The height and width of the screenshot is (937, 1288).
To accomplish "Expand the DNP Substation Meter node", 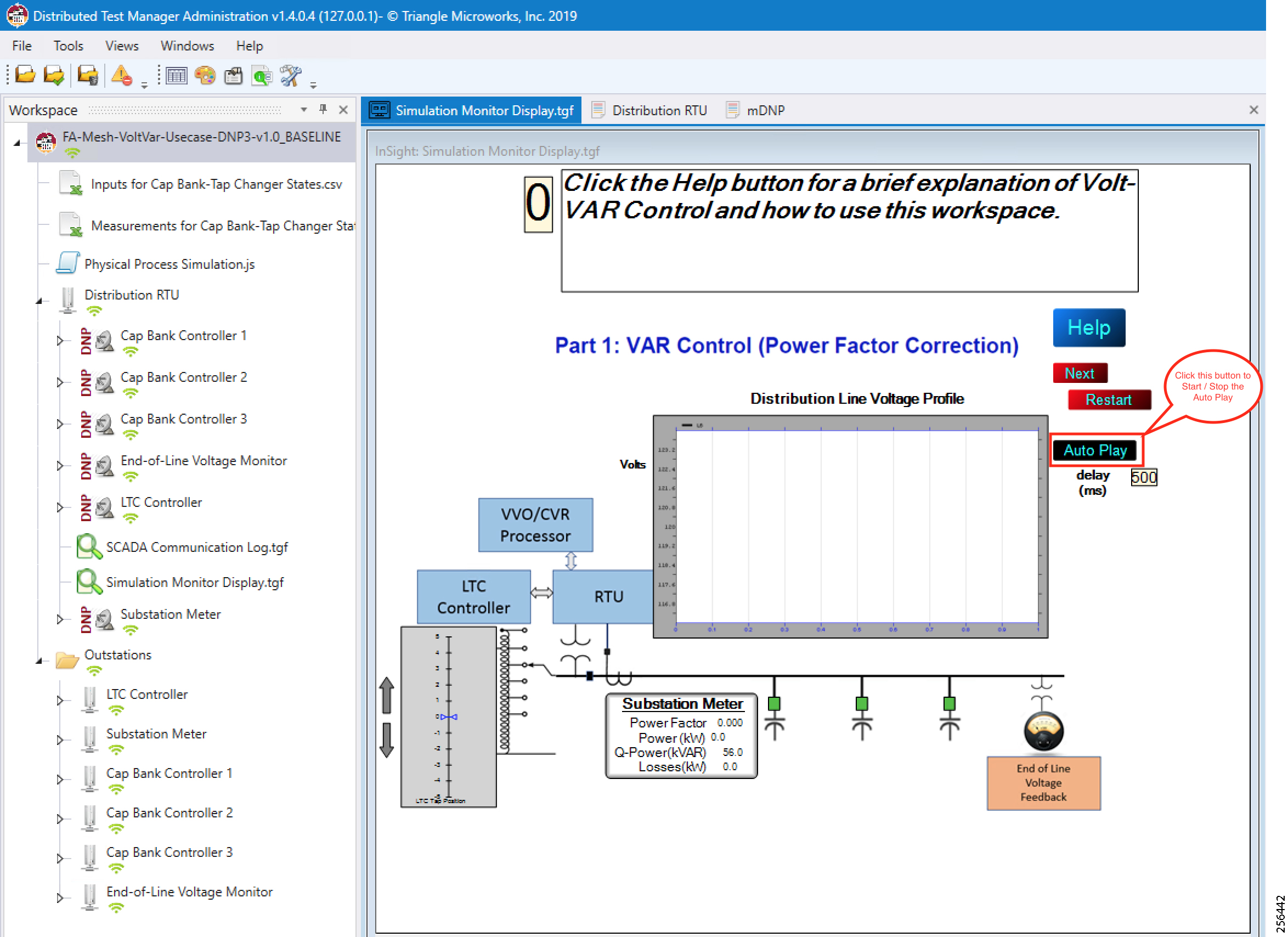I will tap(60, 619).
